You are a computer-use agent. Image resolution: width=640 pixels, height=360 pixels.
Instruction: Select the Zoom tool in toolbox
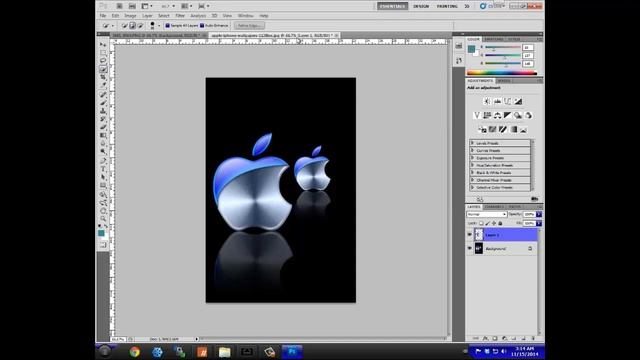click(103, 219)
